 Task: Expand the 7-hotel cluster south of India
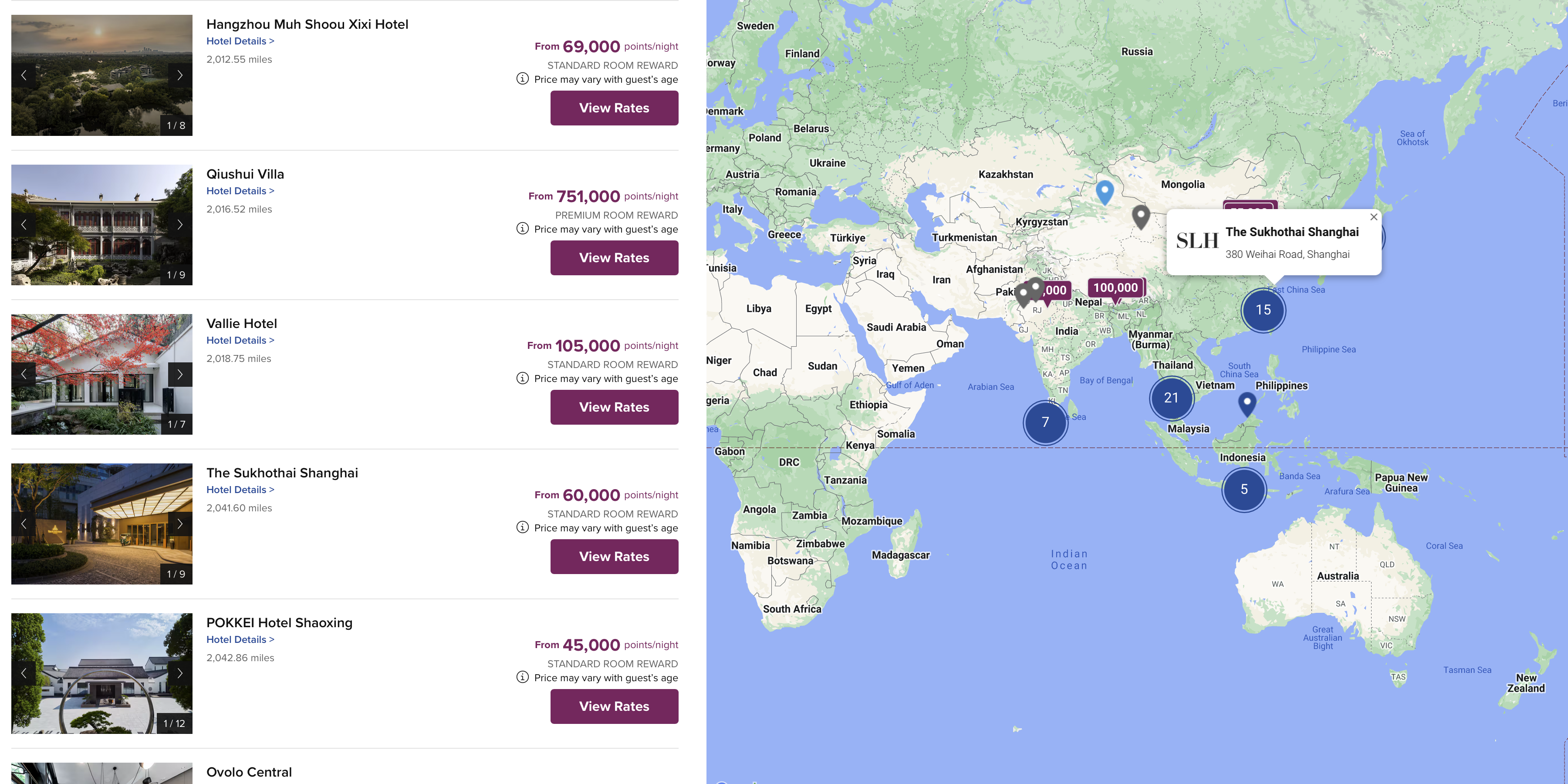(x=1045, y=422)
